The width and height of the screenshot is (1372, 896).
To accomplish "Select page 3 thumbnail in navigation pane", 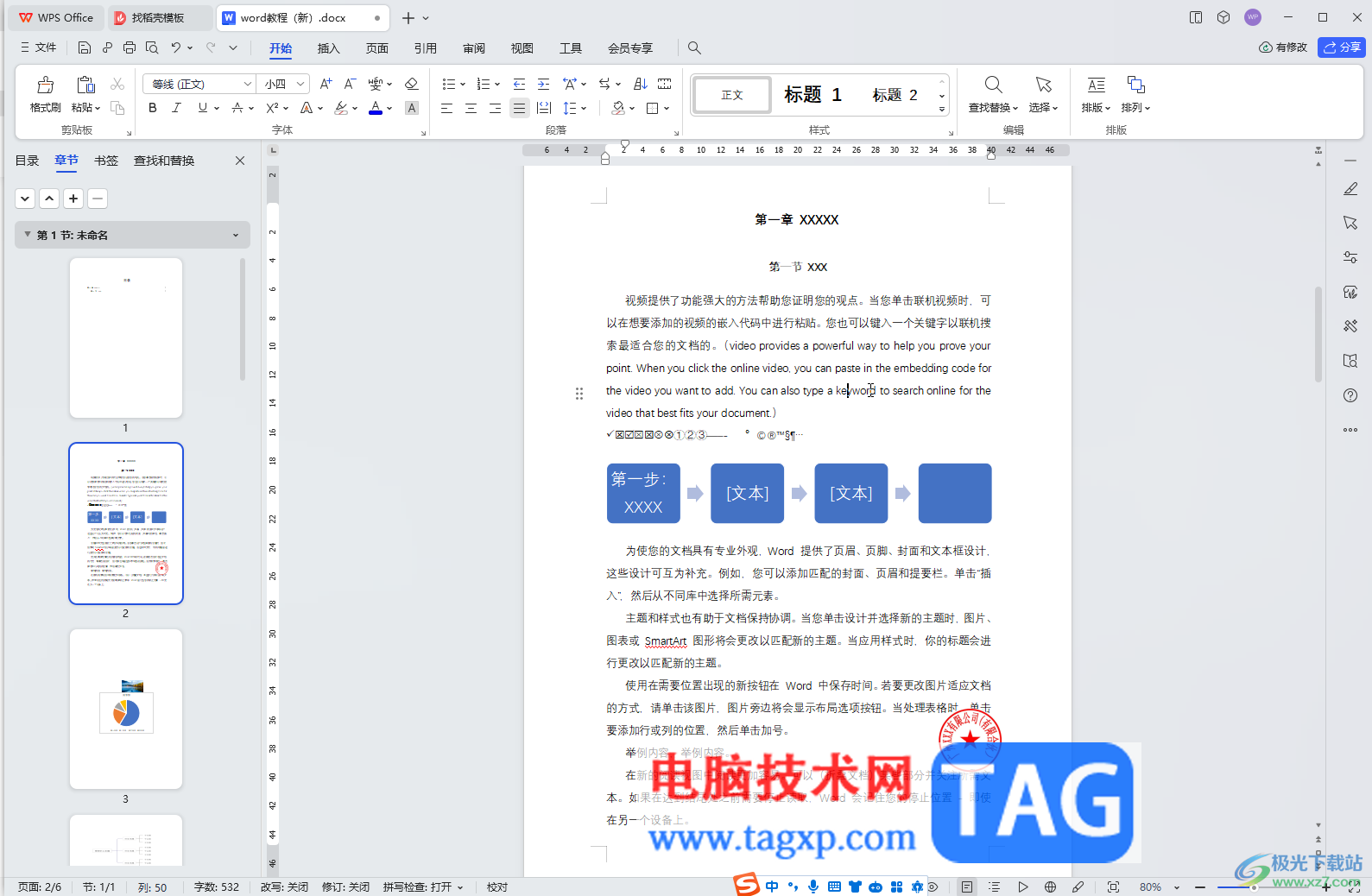I will click(x=126, y=709).
